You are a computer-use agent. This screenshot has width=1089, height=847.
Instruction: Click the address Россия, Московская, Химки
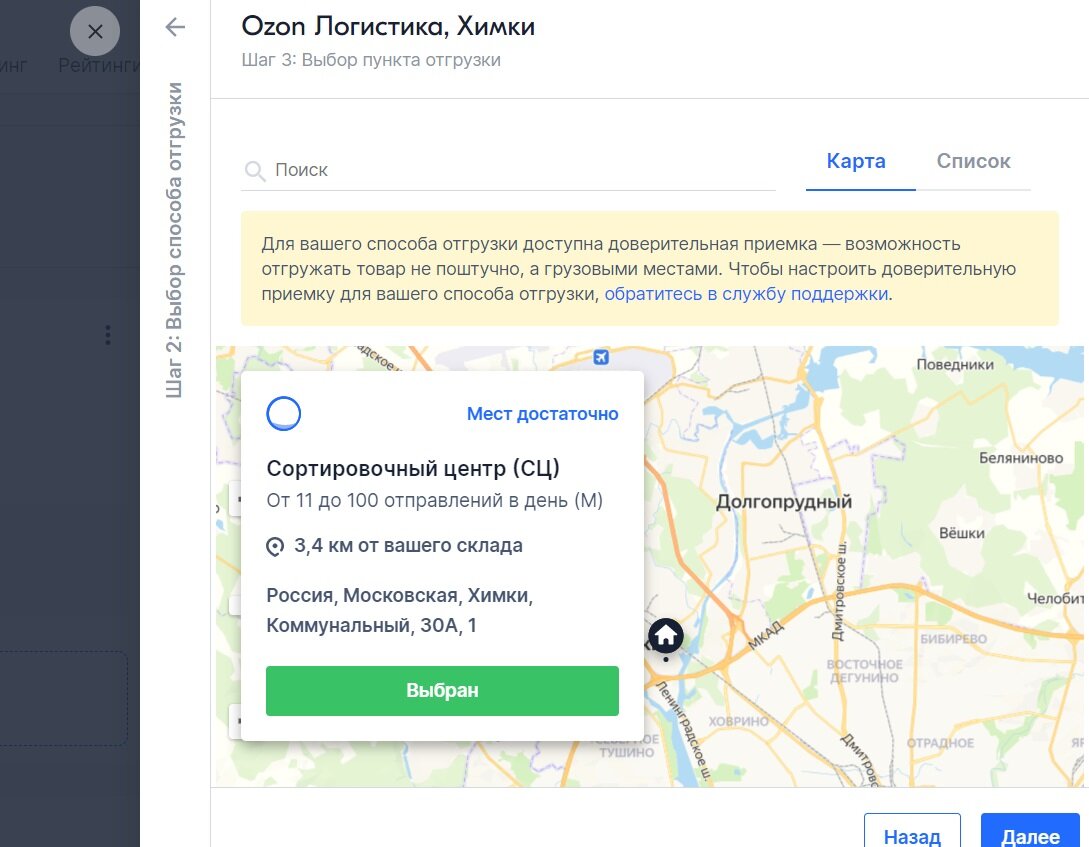click(x=400, y=610)
